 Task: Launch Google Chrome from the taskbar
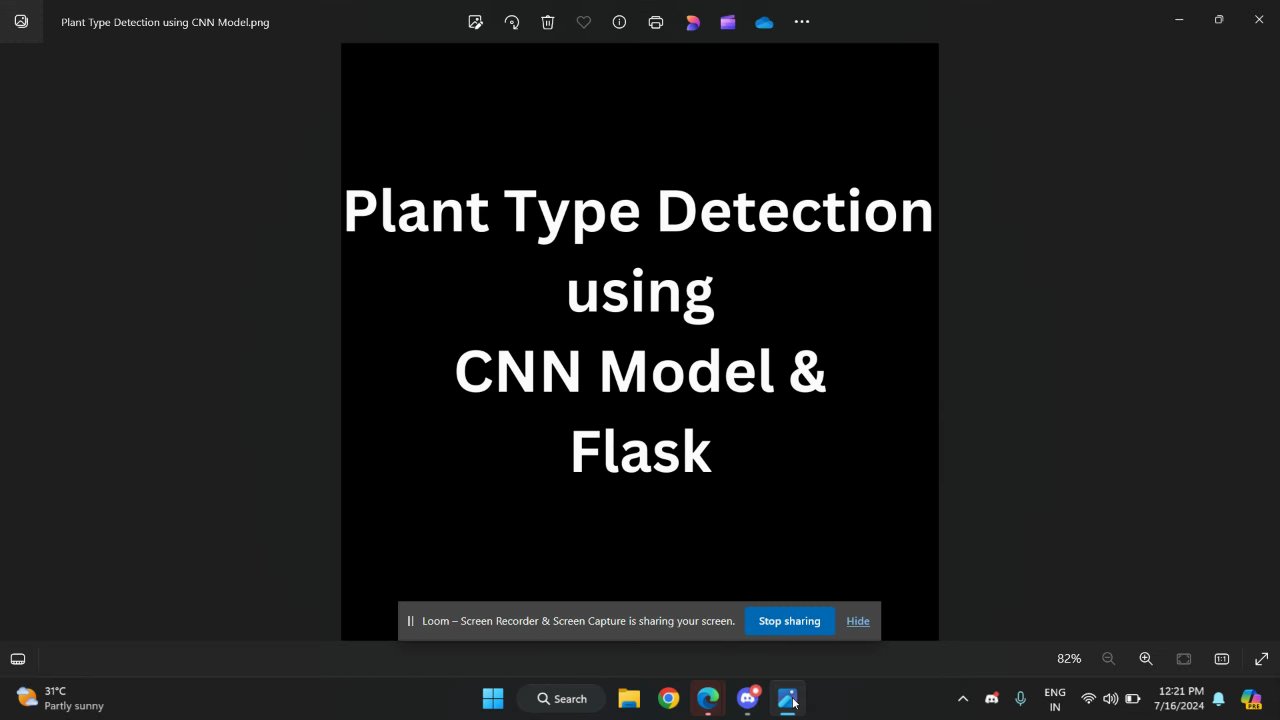click(669, 698)
